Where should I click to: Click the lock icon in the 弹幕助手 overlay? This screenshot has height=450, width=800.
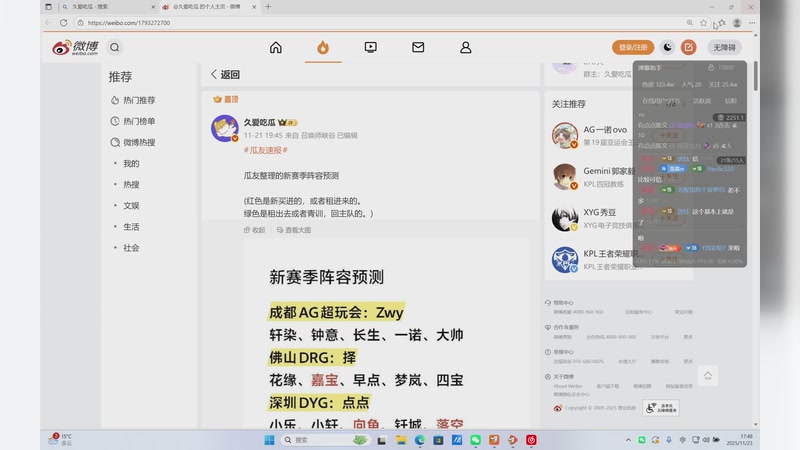(x=711, y=67)
